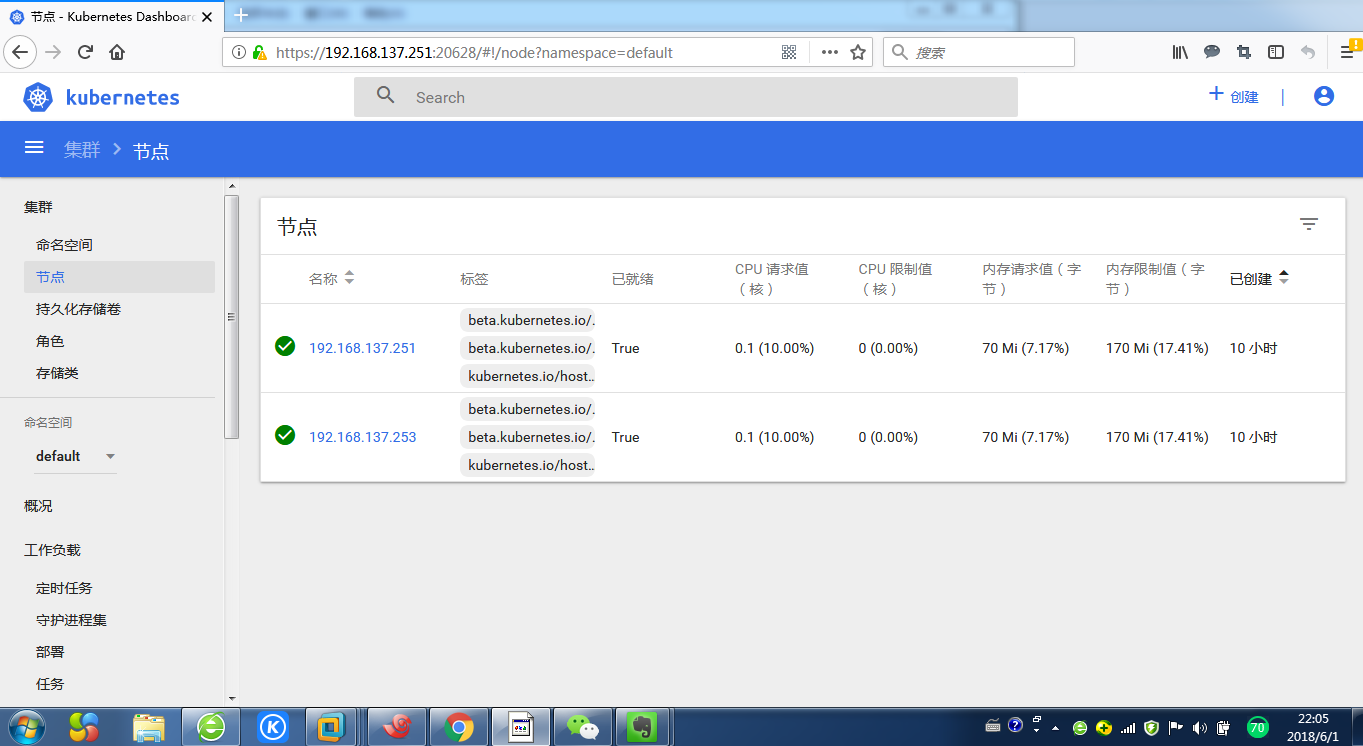The height and width of the screenshot is (746, 1363).
Task: Click 集群 in the breadcrumb
Action: [x=82, y=150]
